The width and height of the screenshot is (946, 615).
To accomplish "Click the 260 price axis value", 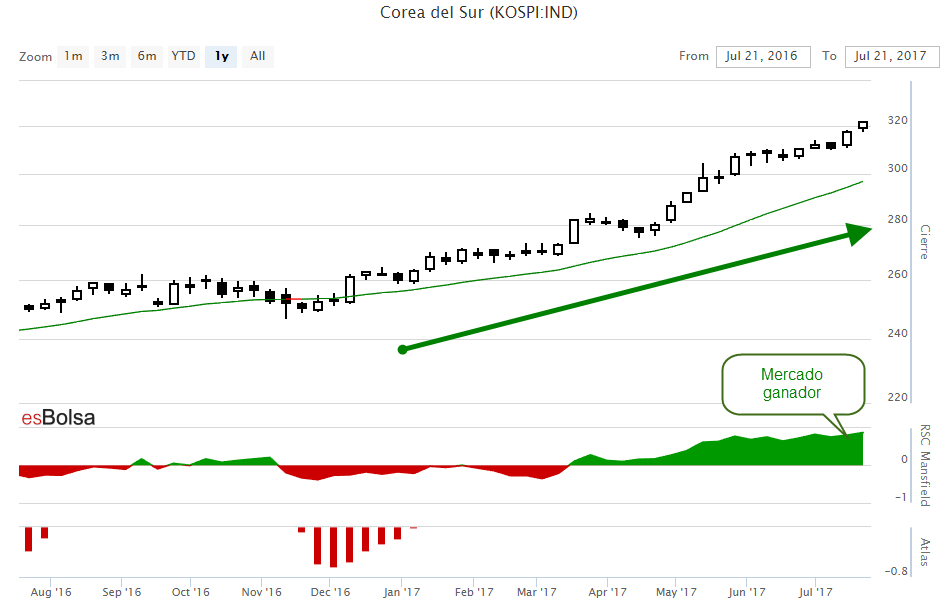I will tap(897, 275).
